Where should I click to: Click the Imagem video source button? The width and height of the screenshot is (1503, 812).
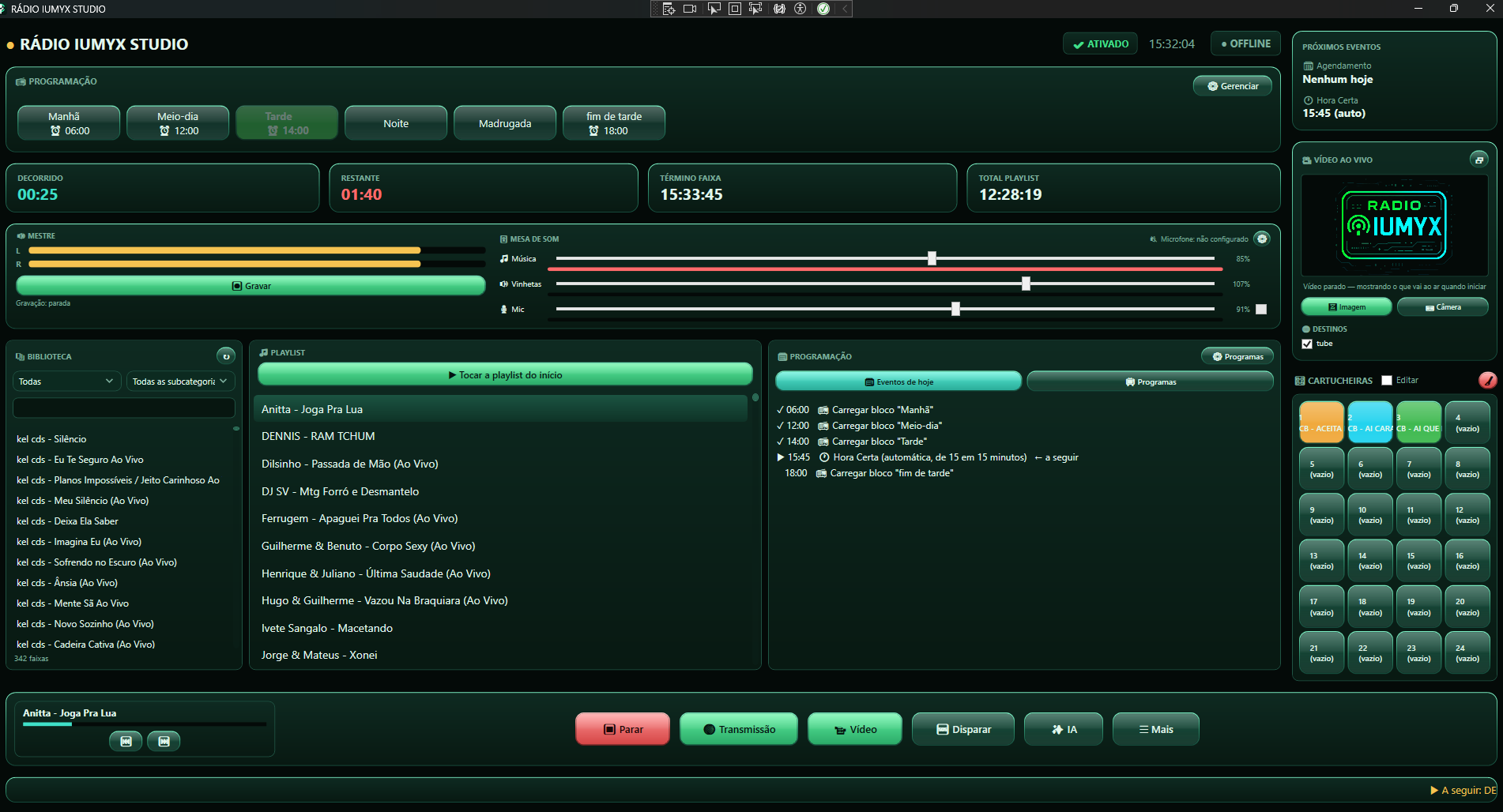[1347, 306]
